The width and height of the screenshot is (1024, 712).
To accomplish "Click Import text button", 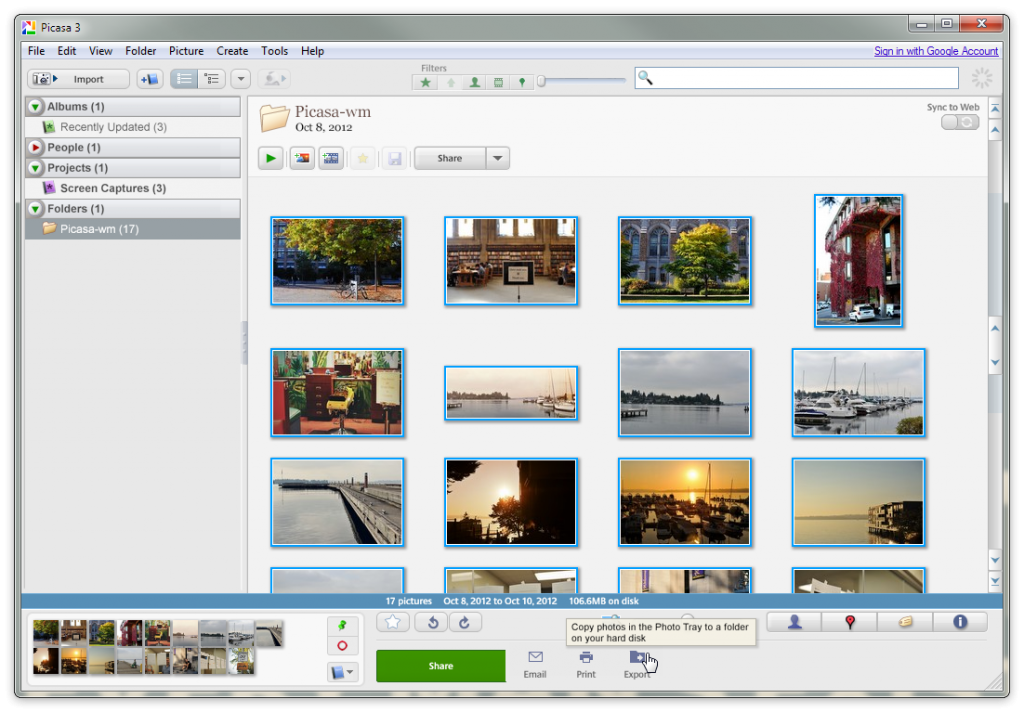I will pos(88,79).
